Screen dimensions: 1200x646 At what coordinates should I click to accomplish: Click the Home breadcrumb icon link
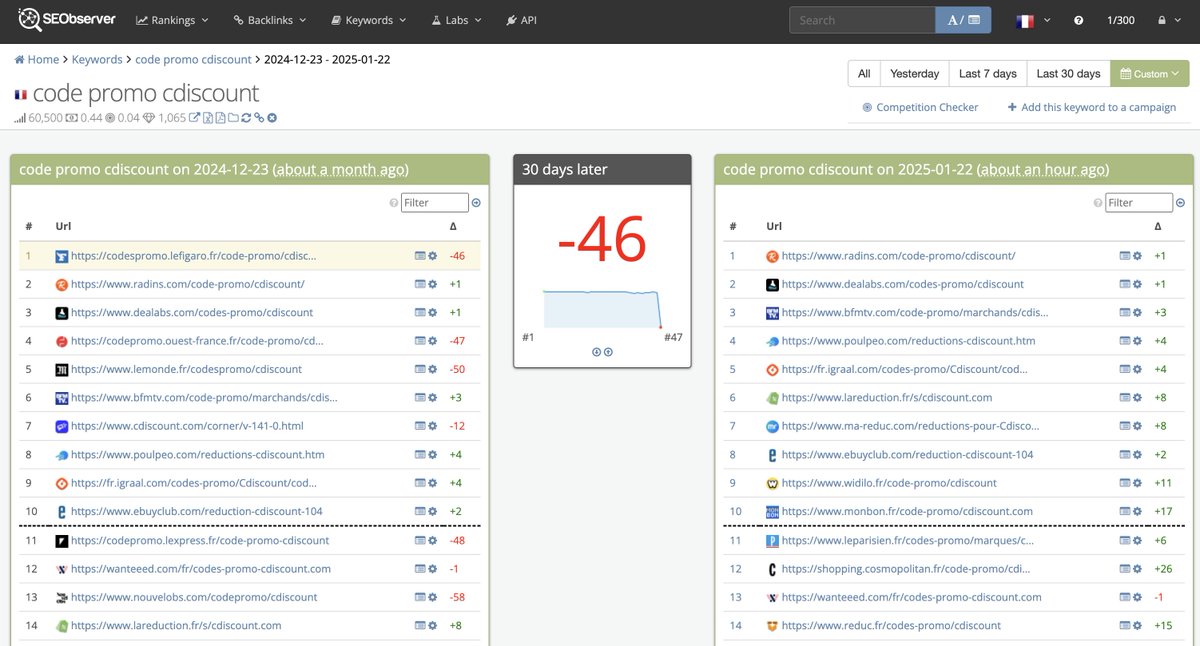click(x=36, y=59)
